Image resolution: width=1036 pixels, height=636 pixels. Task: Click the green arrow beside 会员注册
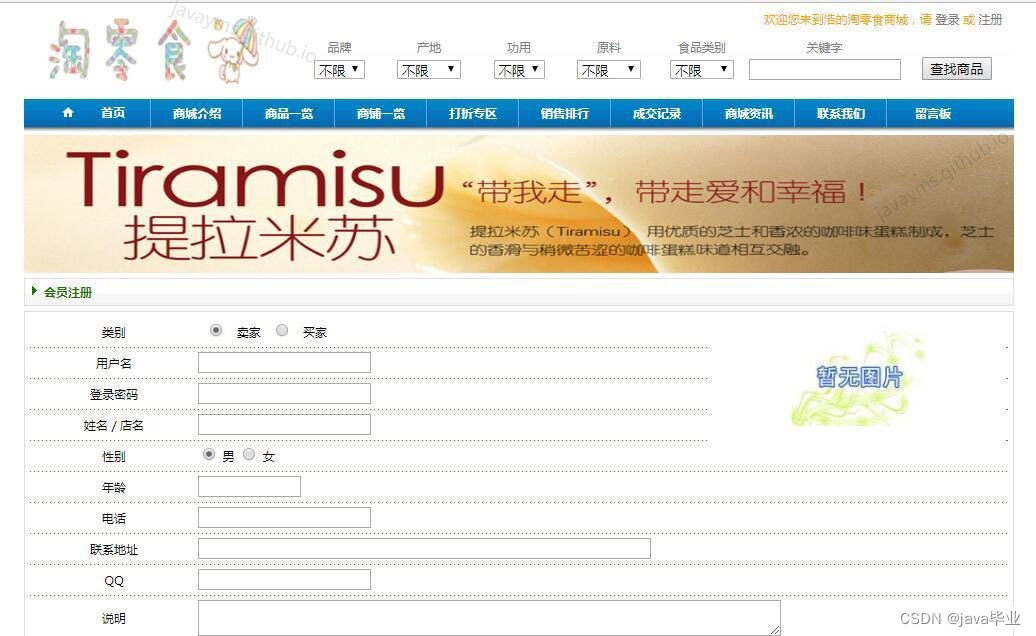(x=35, y=292)
